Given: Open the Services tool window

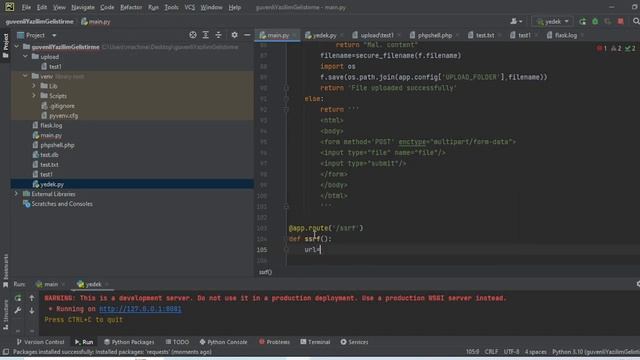Looking at the screenshot, I should coord(354,342).
